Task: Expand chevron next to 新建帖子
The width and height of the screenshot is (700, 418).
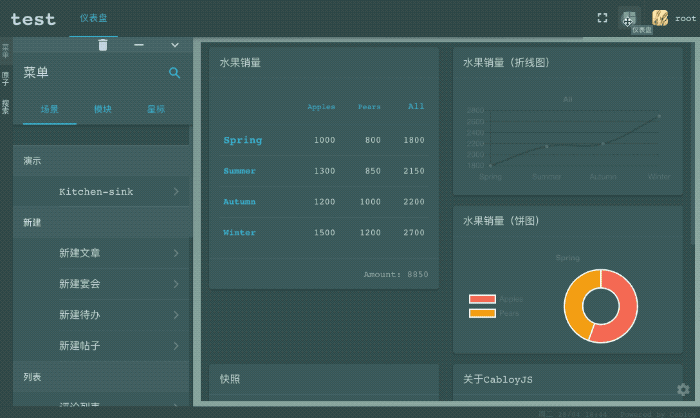Action: click(176, 346)
